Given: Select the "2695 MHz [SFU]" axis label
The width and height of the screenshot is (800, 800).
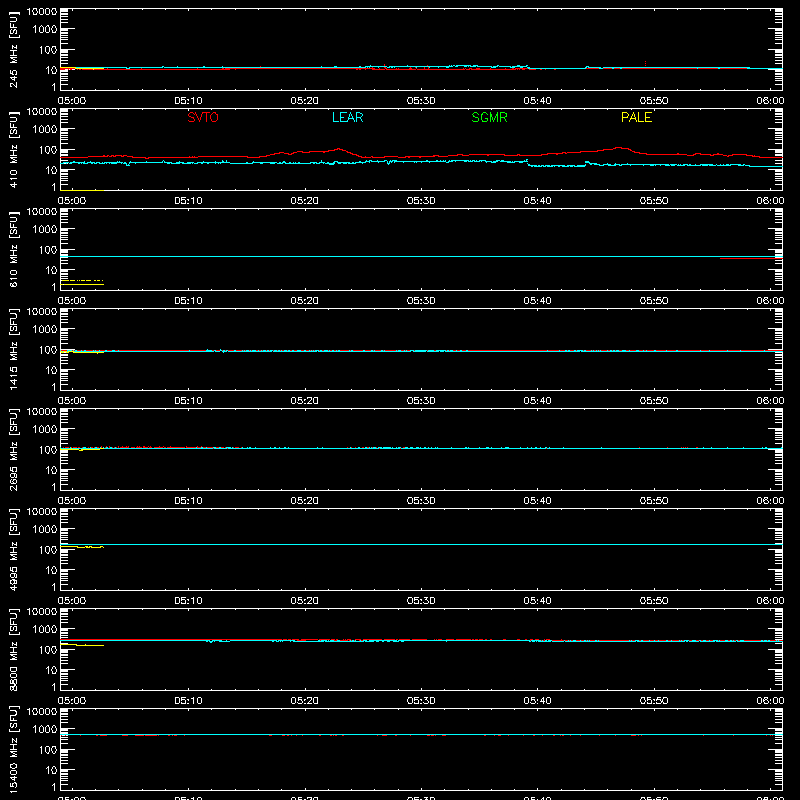Looking at the screenshot, I should pos(13,449).
